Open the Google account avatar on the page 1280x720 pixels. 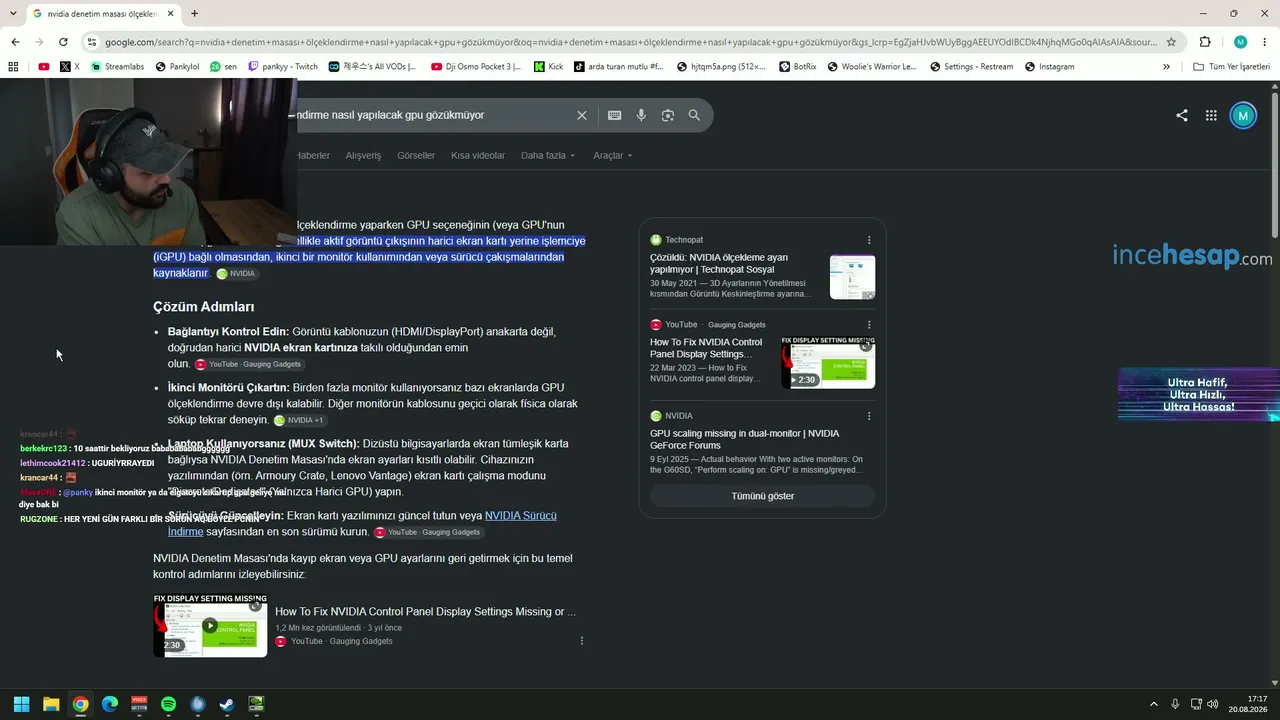point(1242,115)
